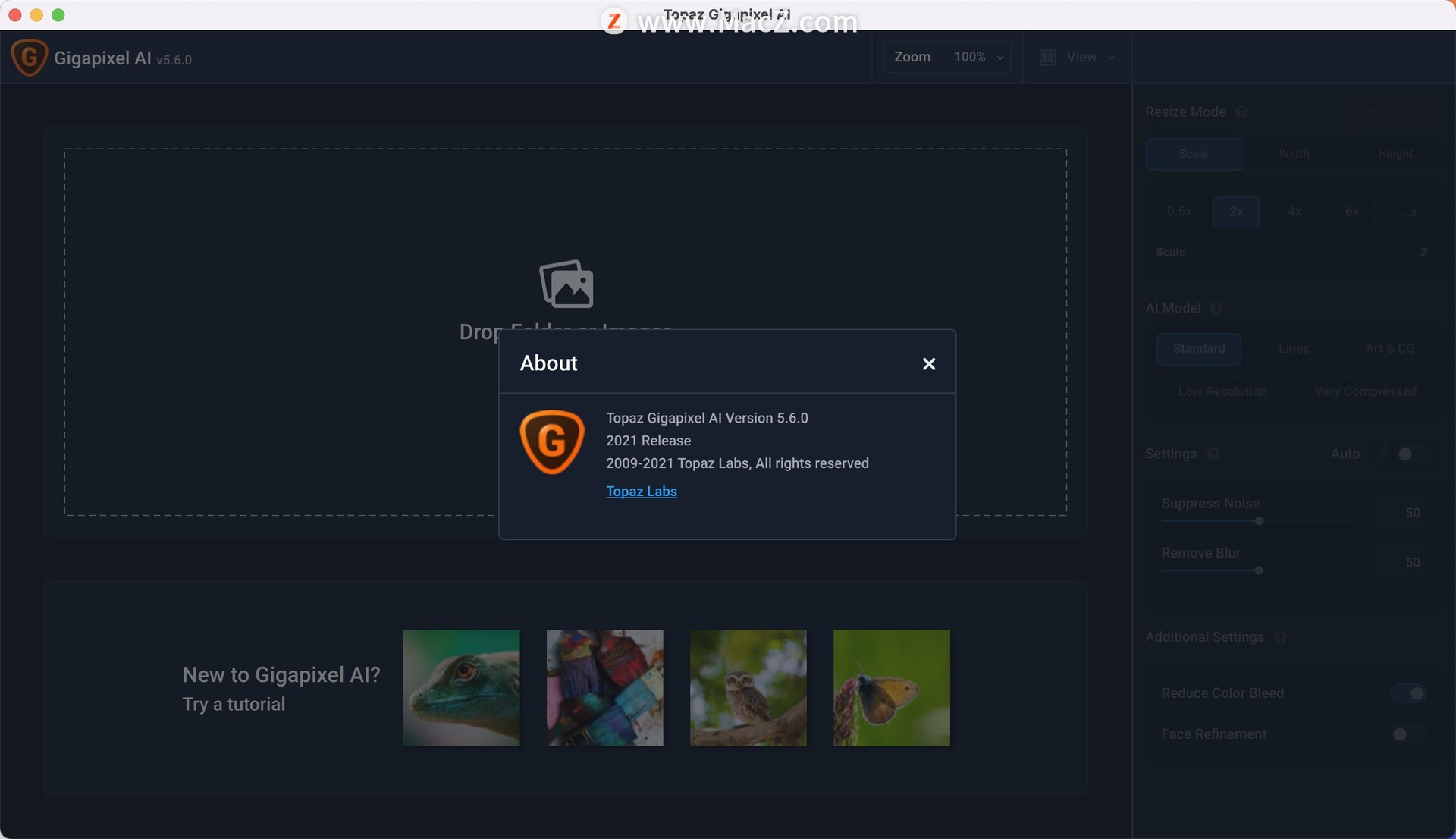The height and width of the screenshot is (839, 1456).
Task: Click the Additional Settings help icon
Action: tap(1280, 638)
